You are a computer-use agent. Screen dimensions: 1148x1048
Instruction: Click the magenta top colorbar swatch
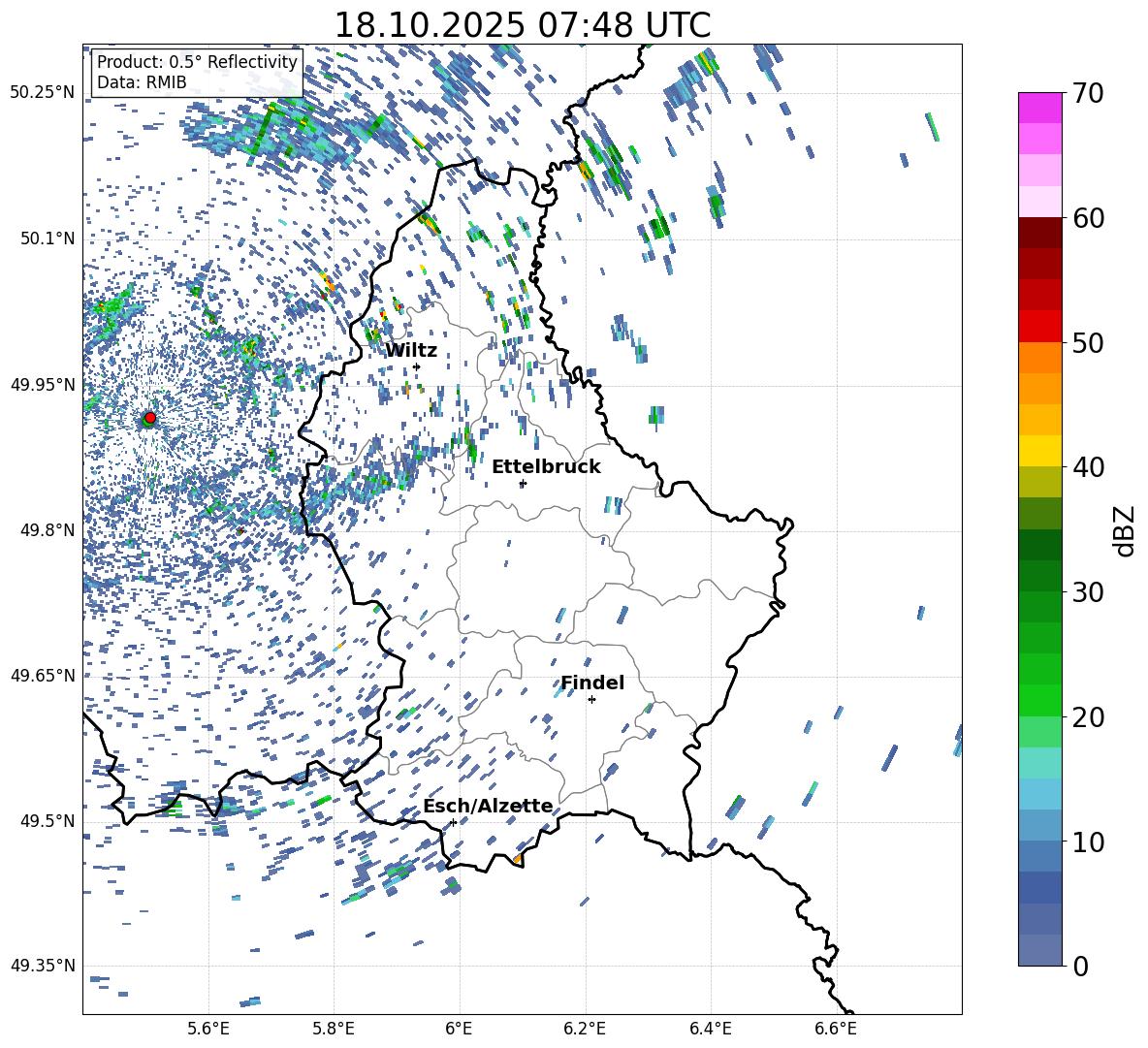(1040, 108)
